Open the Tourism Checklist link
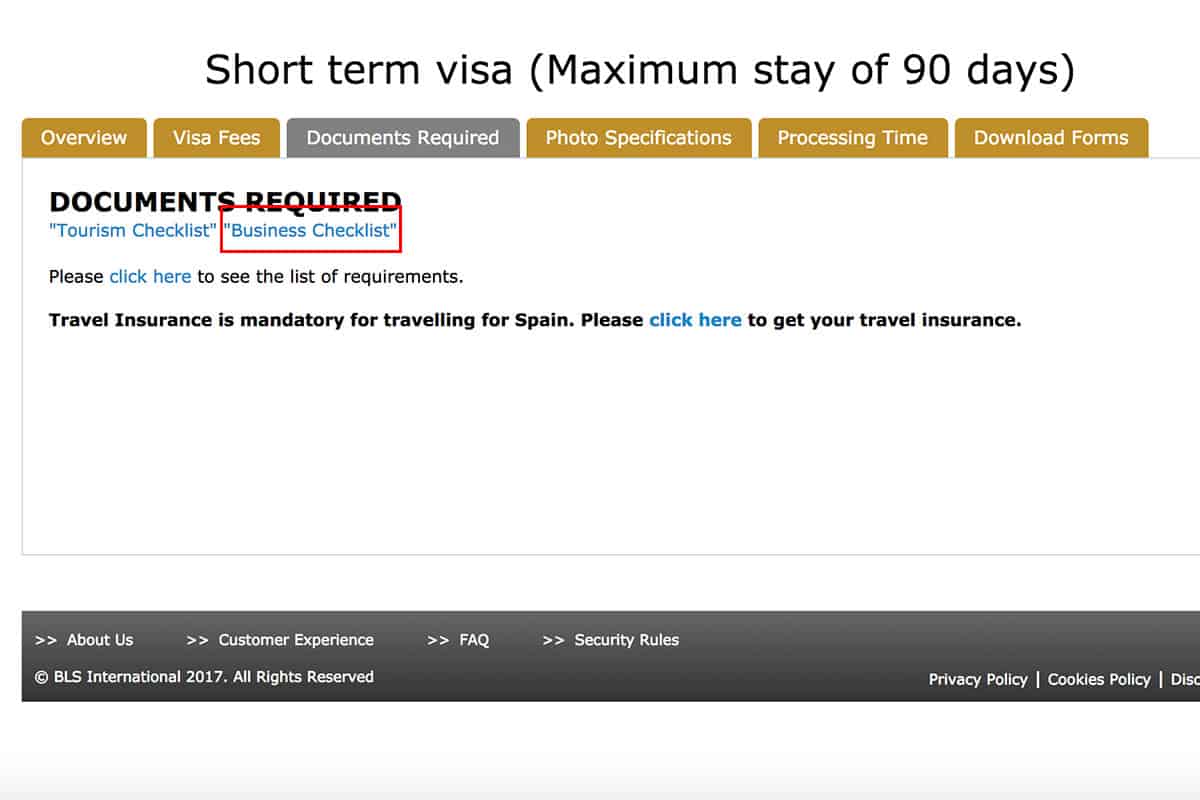The width and height of the screenshot is (1200, 800). pyautogui.click(x=132, y=231)
